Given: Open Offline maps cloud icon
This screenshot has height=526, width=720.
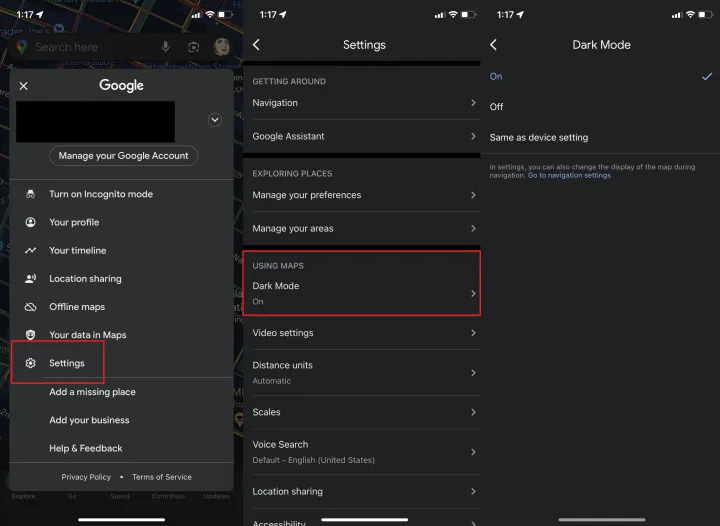Looking at the screenshot, I should (30, 307).
